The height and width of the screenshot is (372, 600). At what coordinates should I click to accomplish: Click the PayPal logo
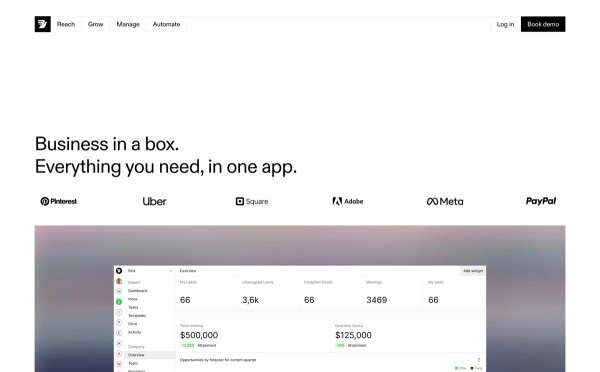pos(541,201)
